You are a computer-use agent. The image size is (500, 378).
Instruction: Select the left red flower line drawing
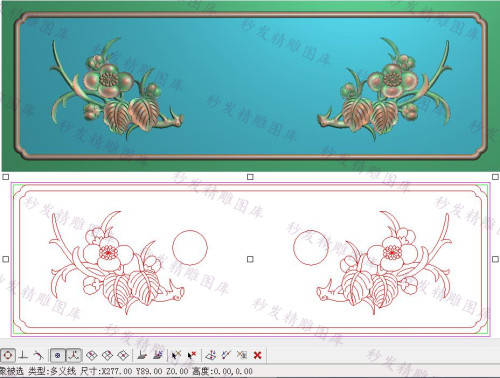tap(117, 263)
